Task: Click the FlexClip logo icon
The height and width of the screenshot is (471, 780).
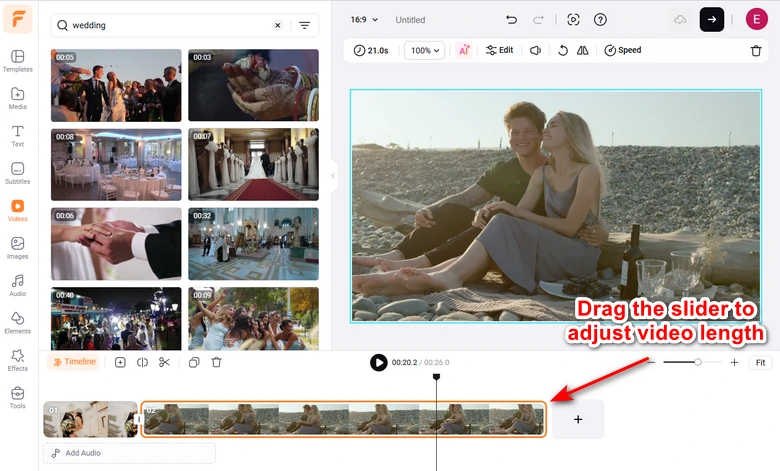Action: coord(18,19)
